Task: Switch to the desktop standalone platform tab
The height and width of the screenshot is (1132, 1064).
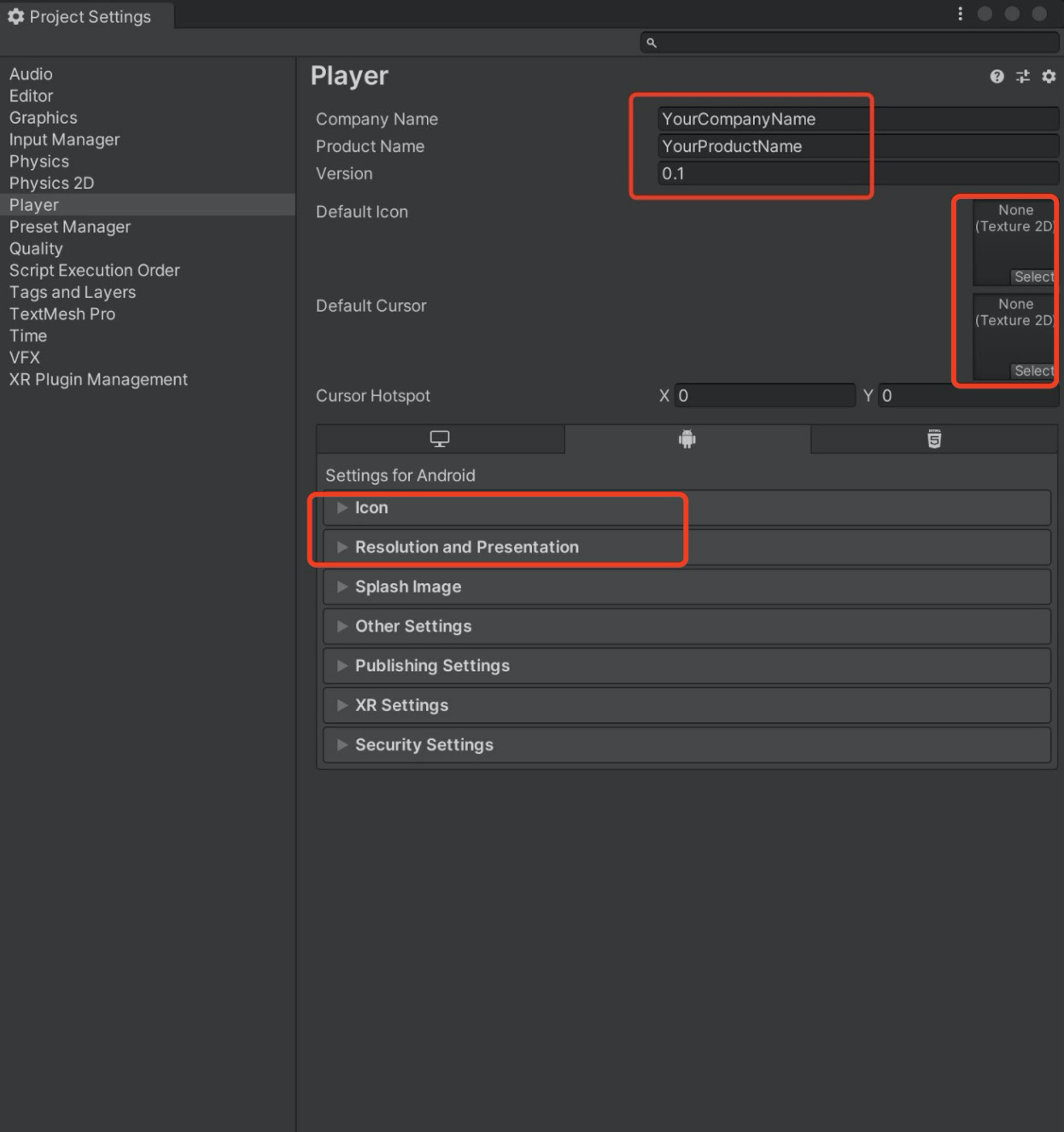Action: tap(440, 439)
